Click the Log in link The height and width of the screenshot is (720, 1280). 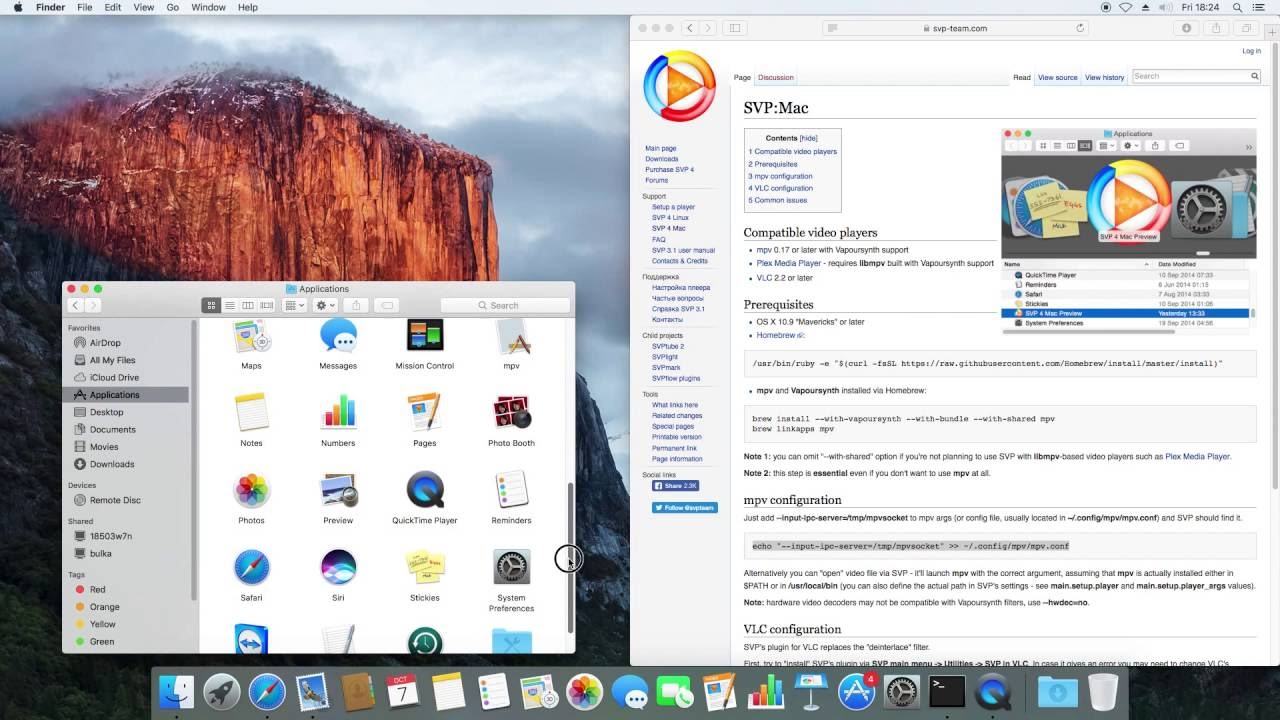coord(1251,51)
